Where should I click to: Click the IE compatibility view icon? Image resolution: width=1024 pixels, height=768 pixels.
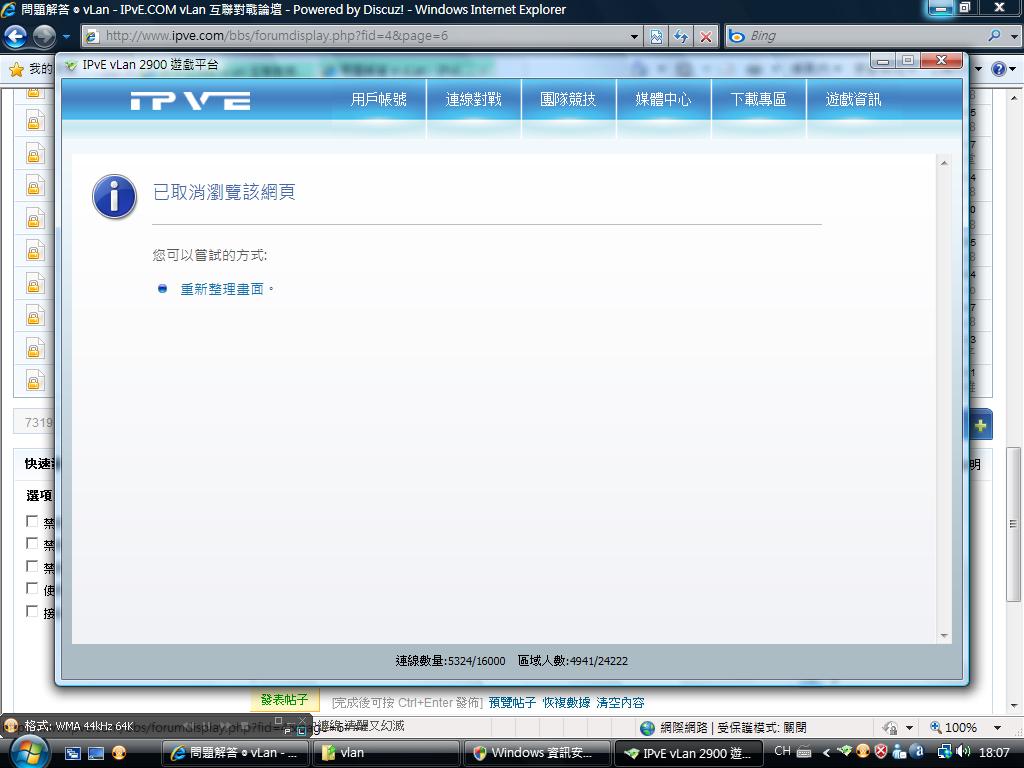tap(656, 37)
